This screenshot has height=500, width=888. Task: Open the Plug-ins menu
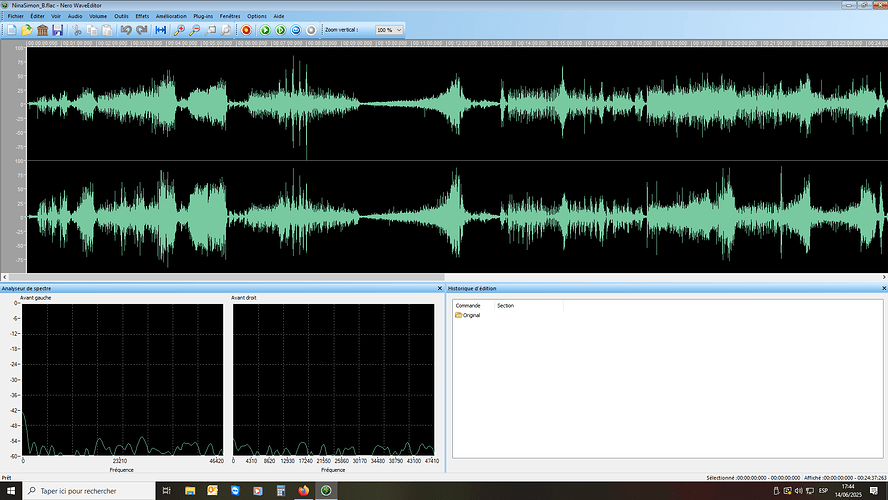coord(203,16)
